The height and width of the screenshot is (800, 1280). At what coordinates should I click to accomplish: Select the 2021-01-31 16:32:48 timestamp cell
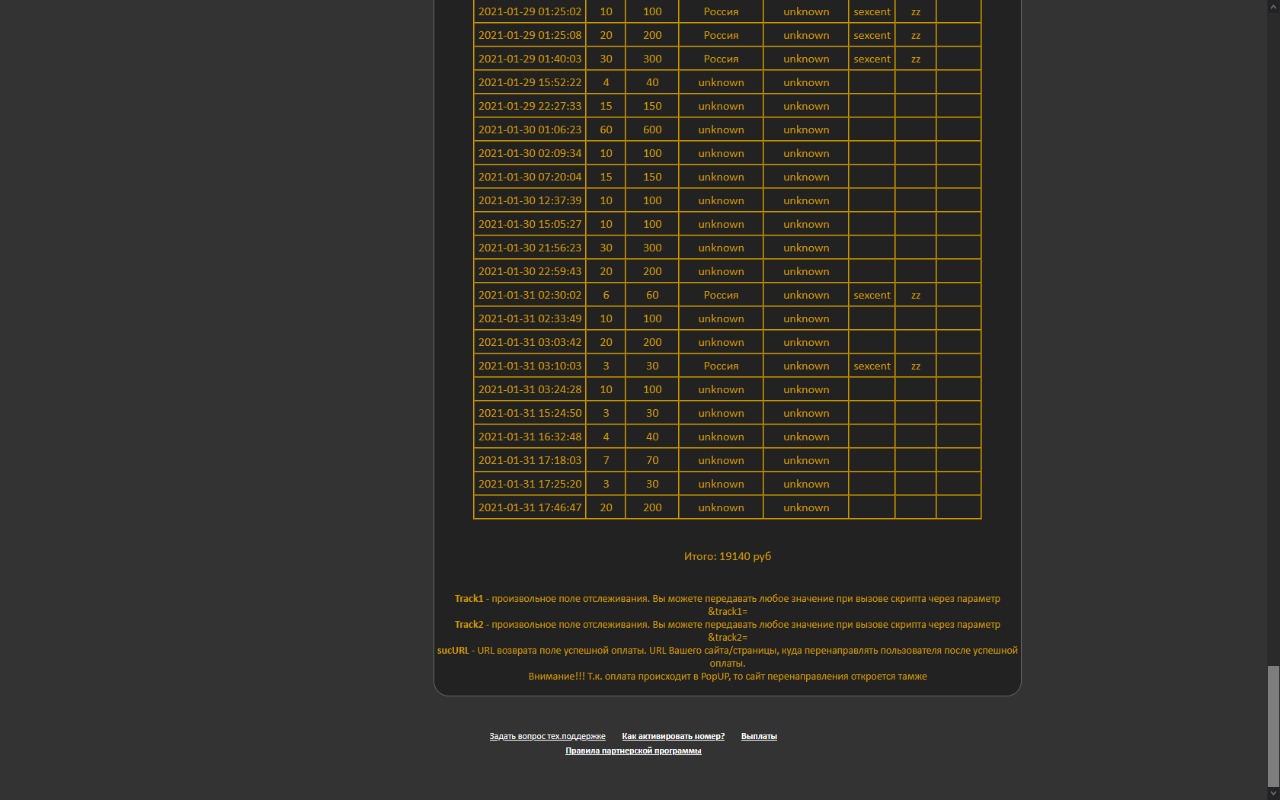pyautogui.click(x=529, y=437)
